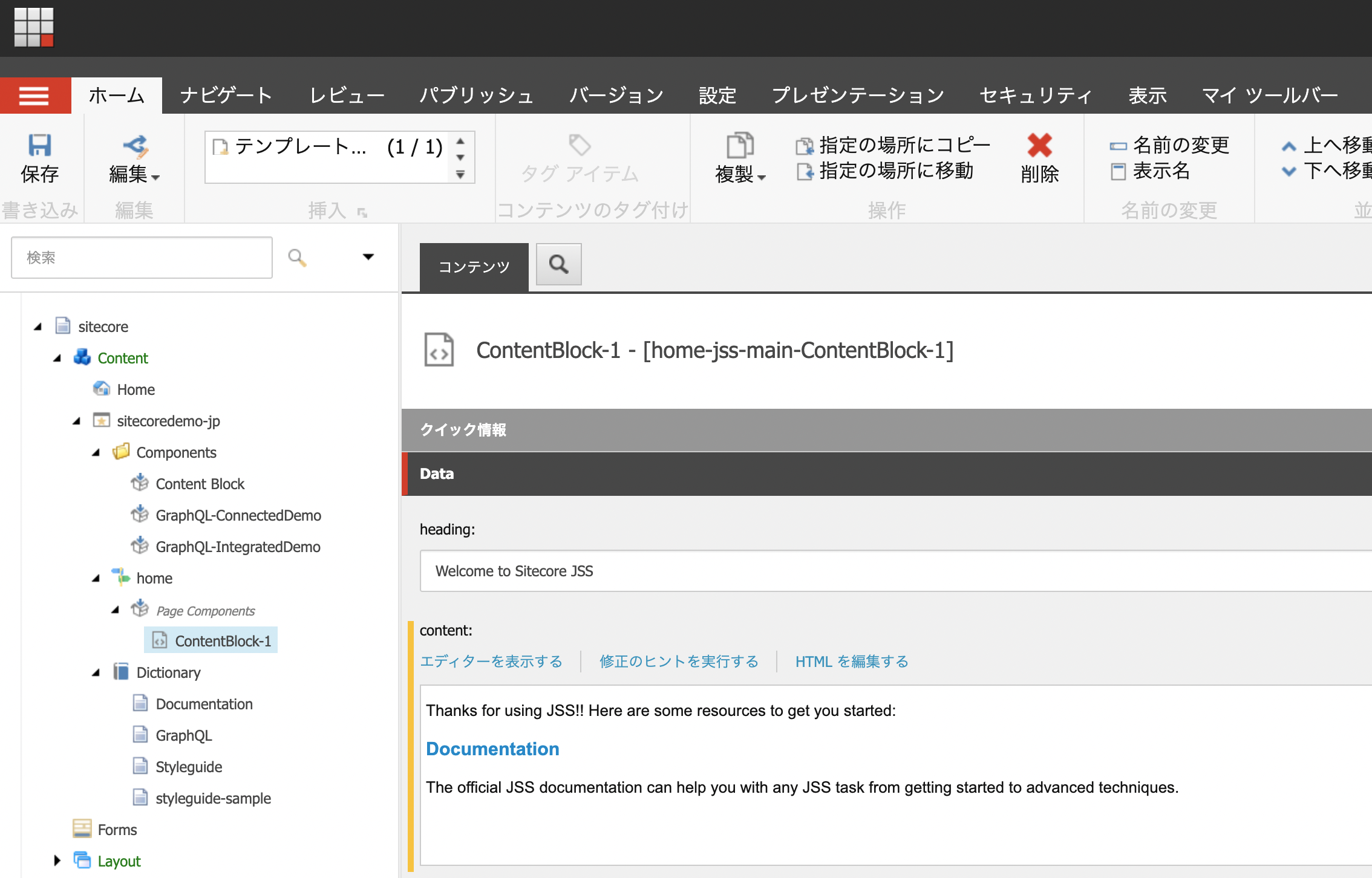The height and width of the screenshot is (878, 1372).
Task: Switch to the マイ ツールバー ribbon tab
Action: point(1270,96)
